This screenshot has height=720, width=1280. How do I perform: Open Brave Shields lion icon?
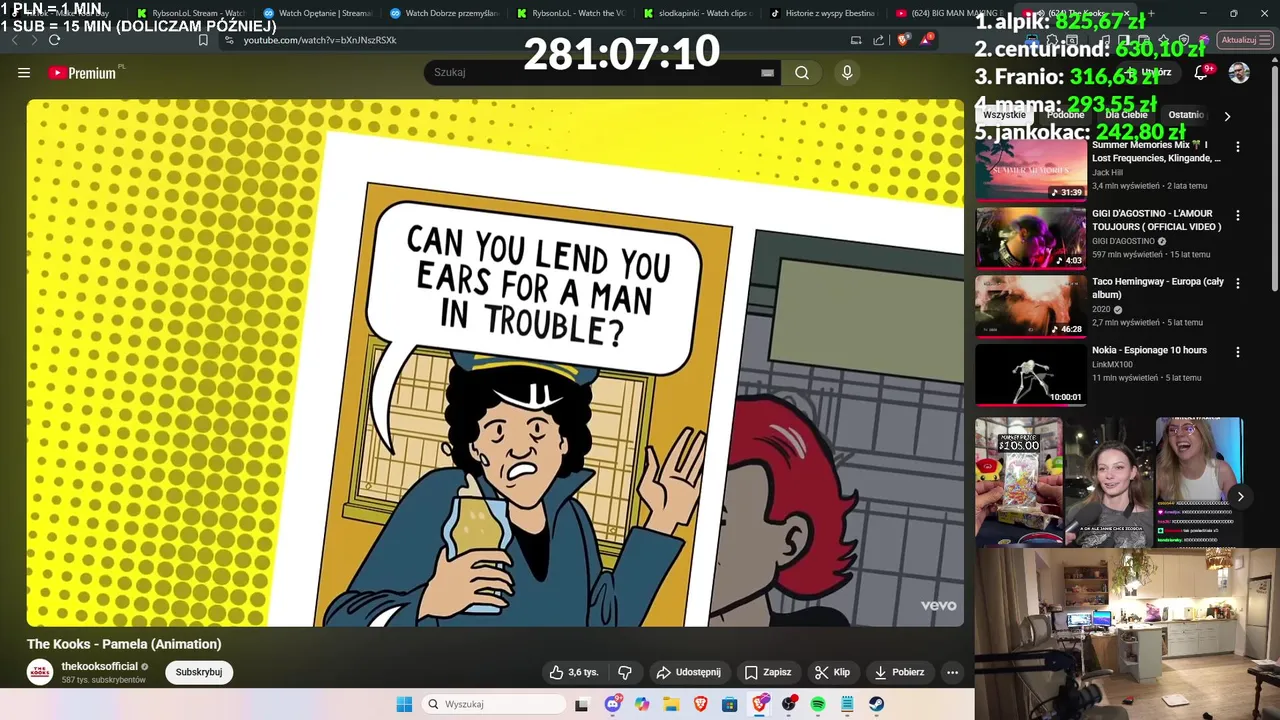point(904,40)
